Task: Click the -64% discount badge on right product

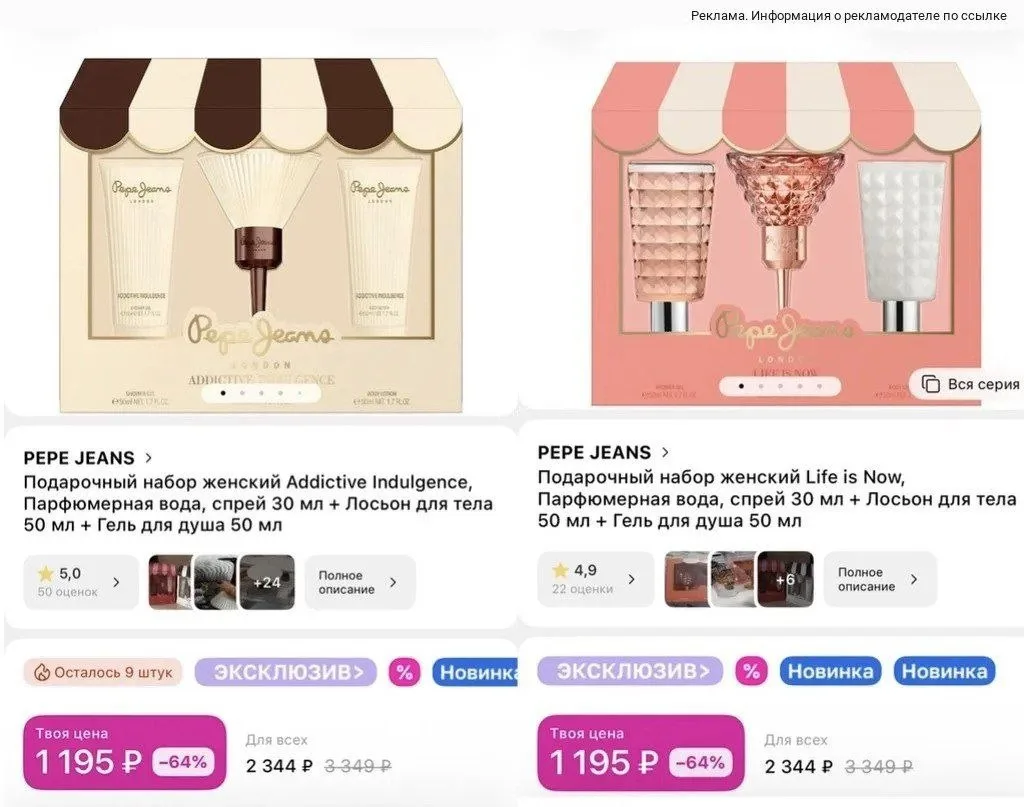Action: pyautogui.click(x=700, y=762)
